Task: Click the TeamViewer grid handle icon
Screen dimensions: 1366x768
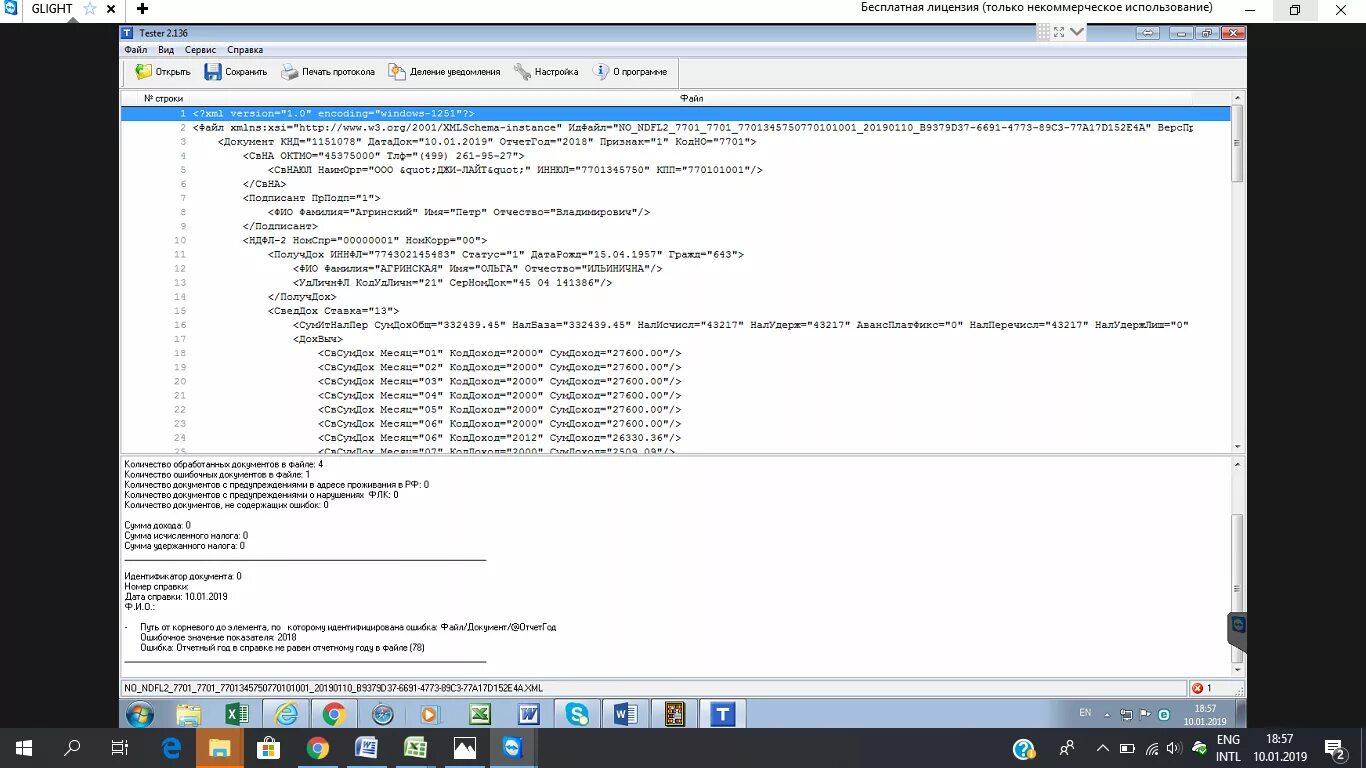Action: (1044, 32)
